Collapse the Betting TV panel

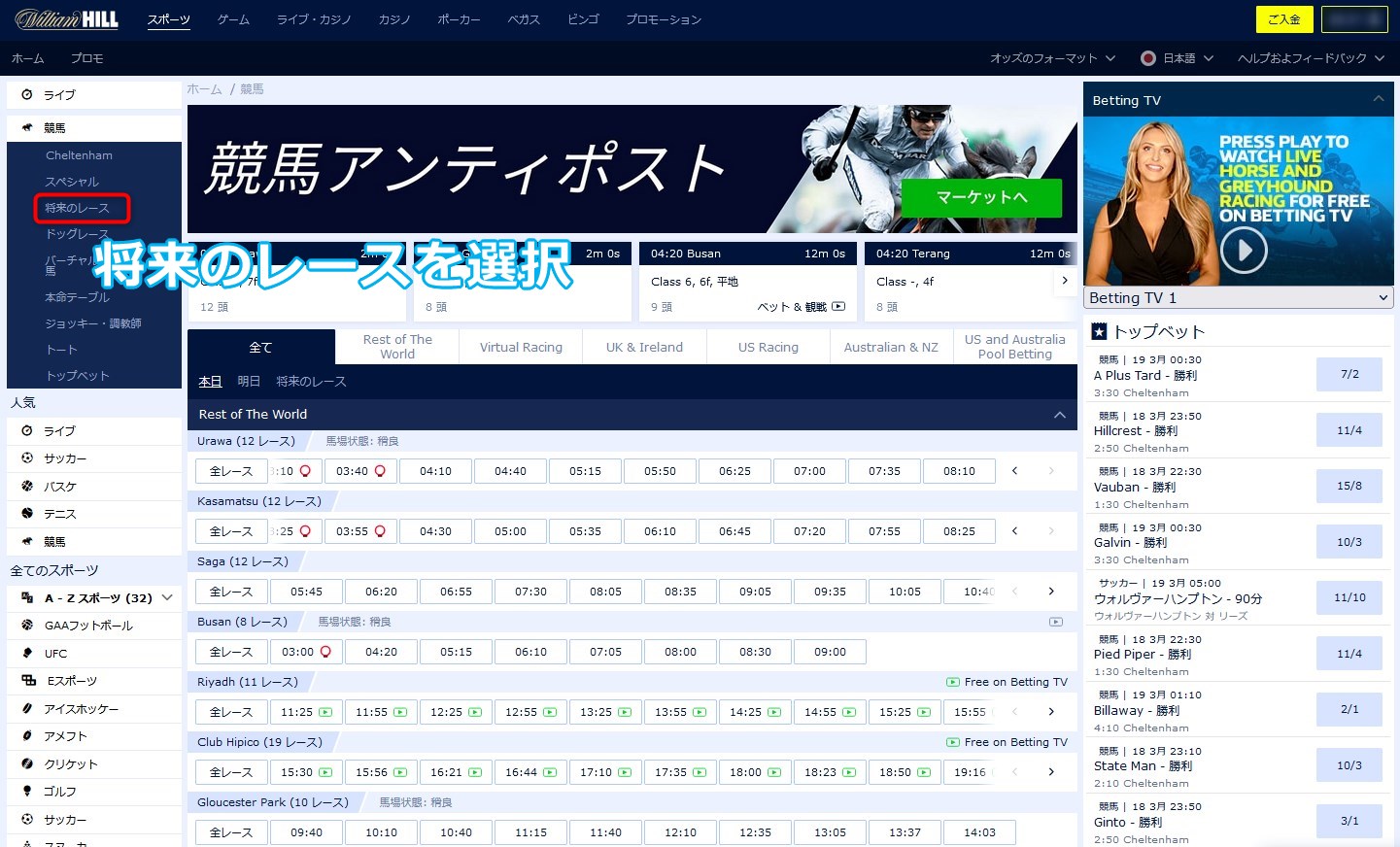(1378, 99)
